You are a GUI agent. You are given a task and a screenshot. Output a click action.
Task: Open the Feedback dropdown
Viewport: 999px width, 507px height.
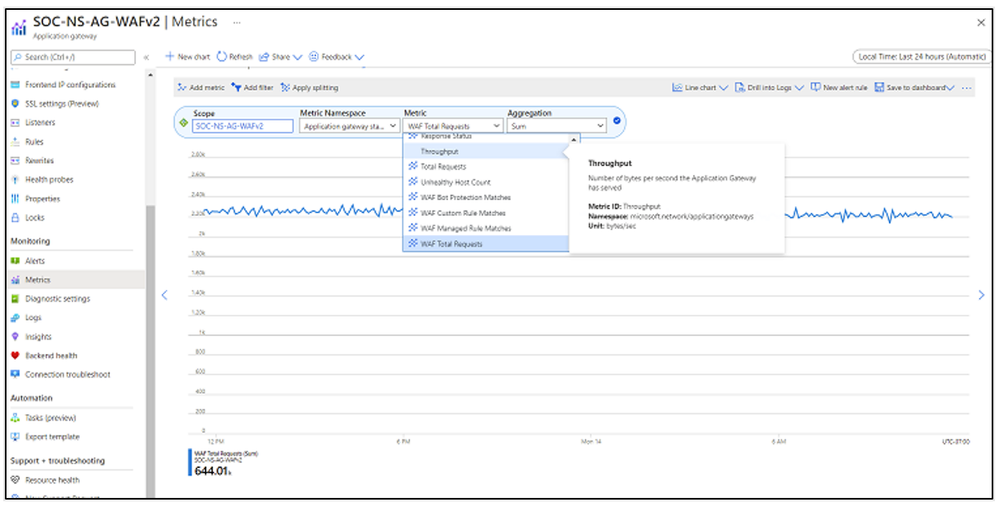pos(336,57)
